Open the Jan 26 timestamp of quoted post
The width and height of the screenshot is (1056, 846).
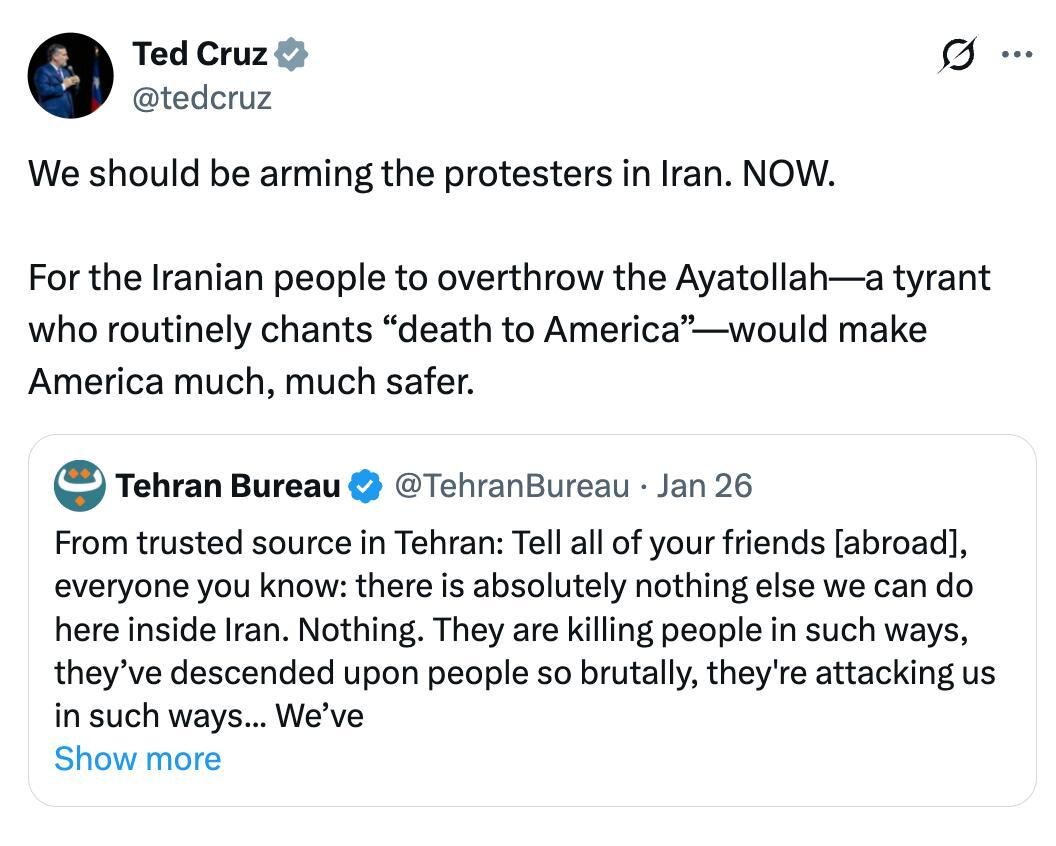(705, 486)
